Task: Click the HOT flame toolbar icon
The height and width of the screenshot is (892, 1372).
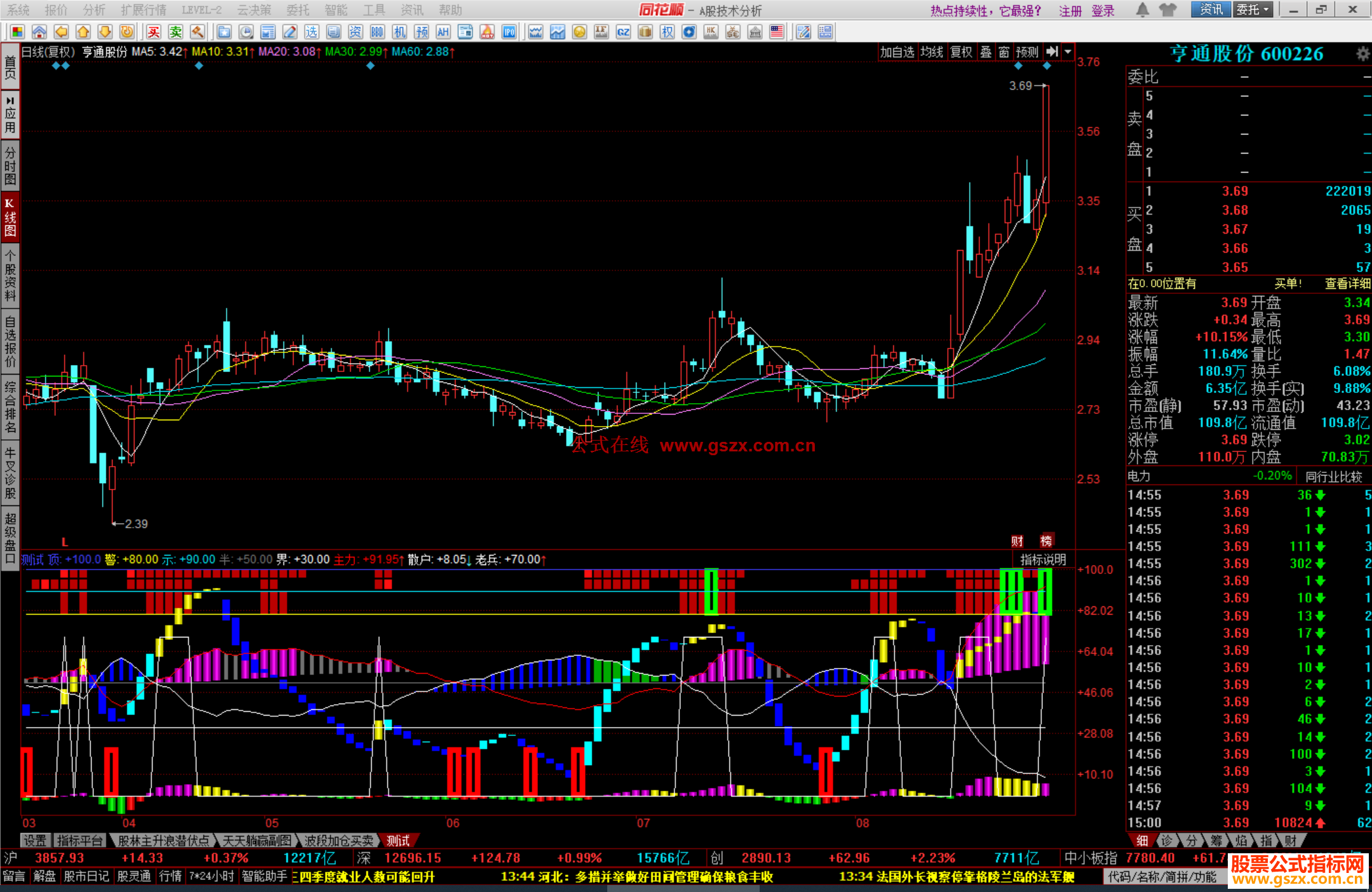Action: click(x=487, y=32)
